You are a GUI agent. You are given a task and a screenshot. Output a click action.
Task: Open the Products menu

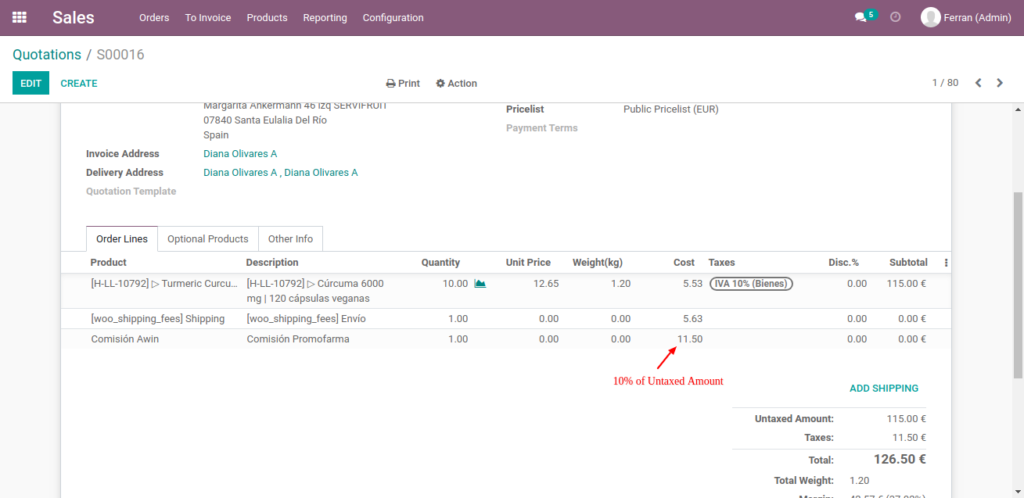tap(267, 18)
